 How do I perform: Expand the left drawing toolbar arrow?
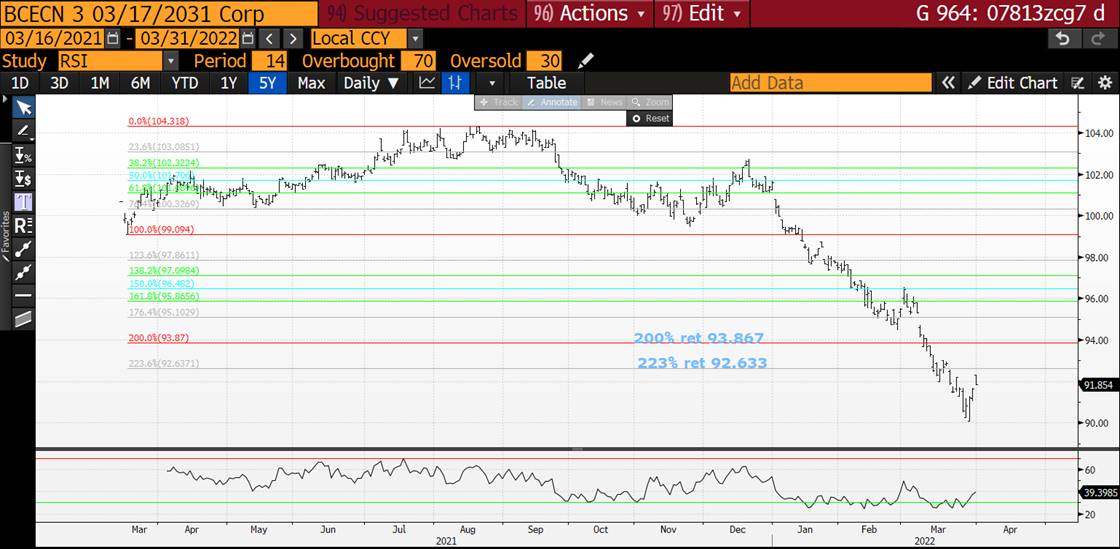tap(5, 99)
